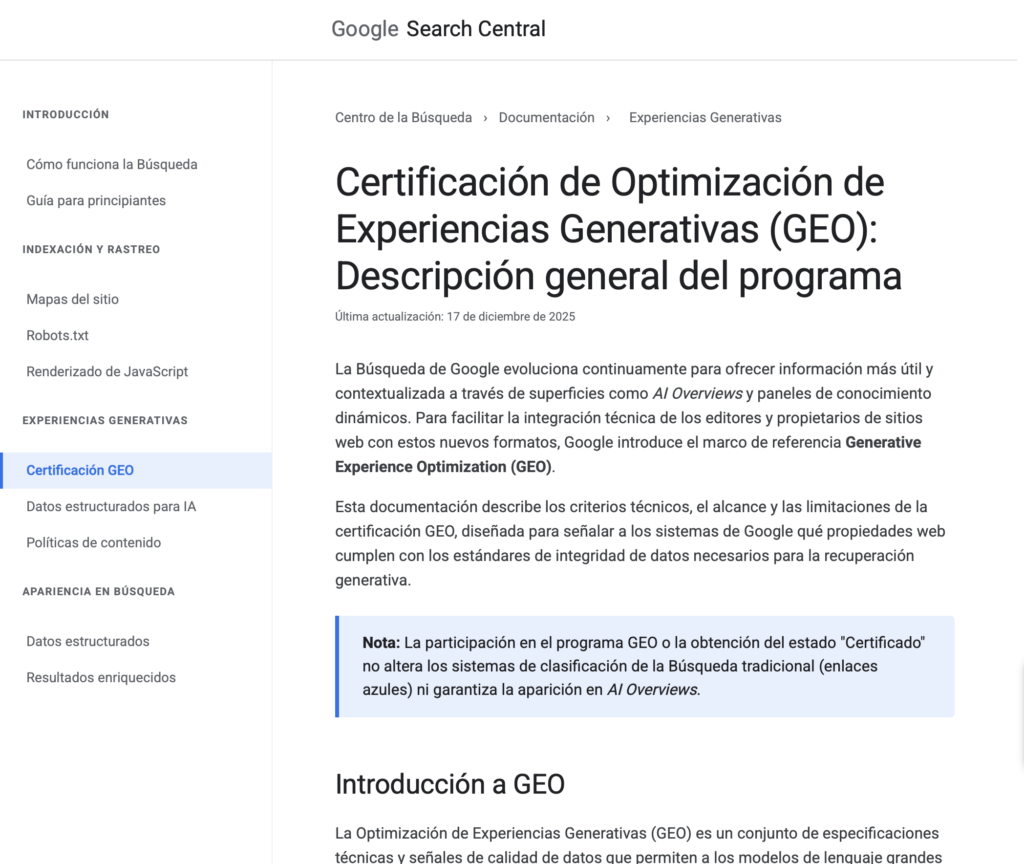Collapse the APARIENCIA EN BÚSQUEDA section
Image resolution: width=1024 pixels, height=864 pixels.
[98, 591]
